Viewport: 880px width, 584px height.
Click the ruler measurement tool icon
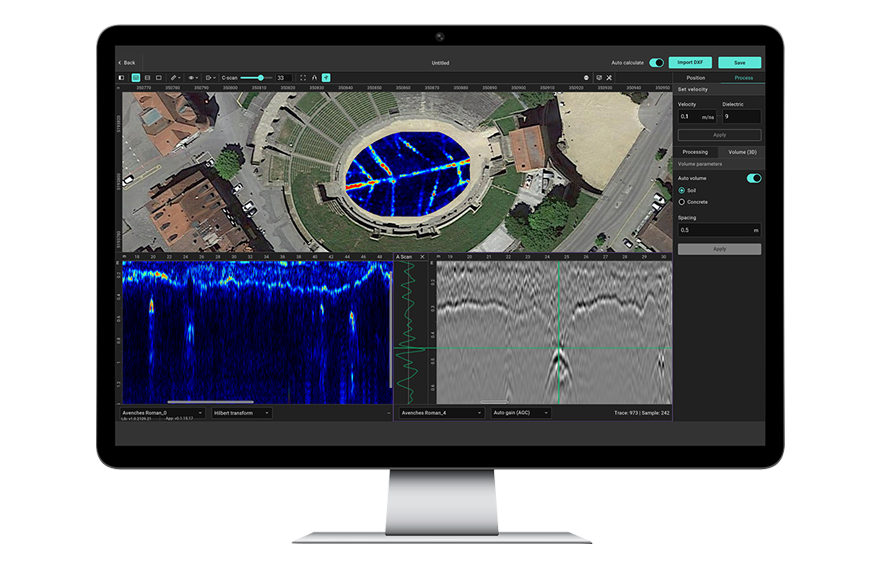[173, 77]
